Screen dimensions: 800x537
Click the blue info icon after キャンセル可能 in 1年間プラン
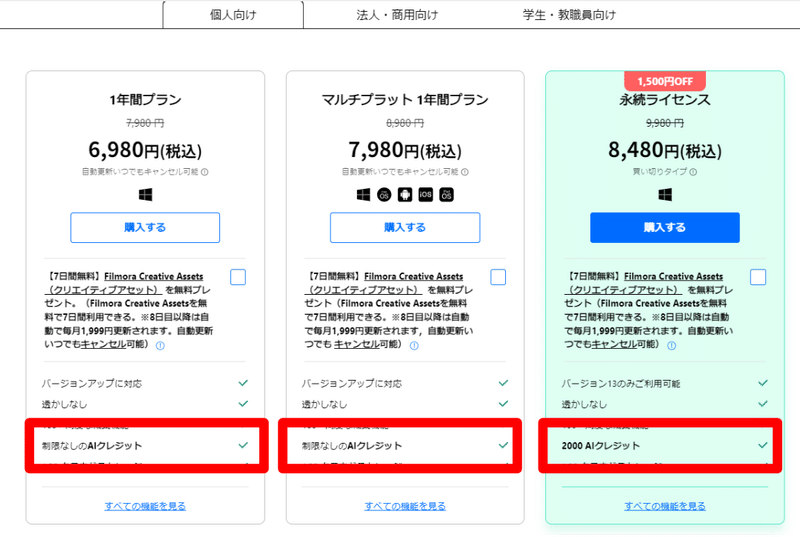point(160,346)
